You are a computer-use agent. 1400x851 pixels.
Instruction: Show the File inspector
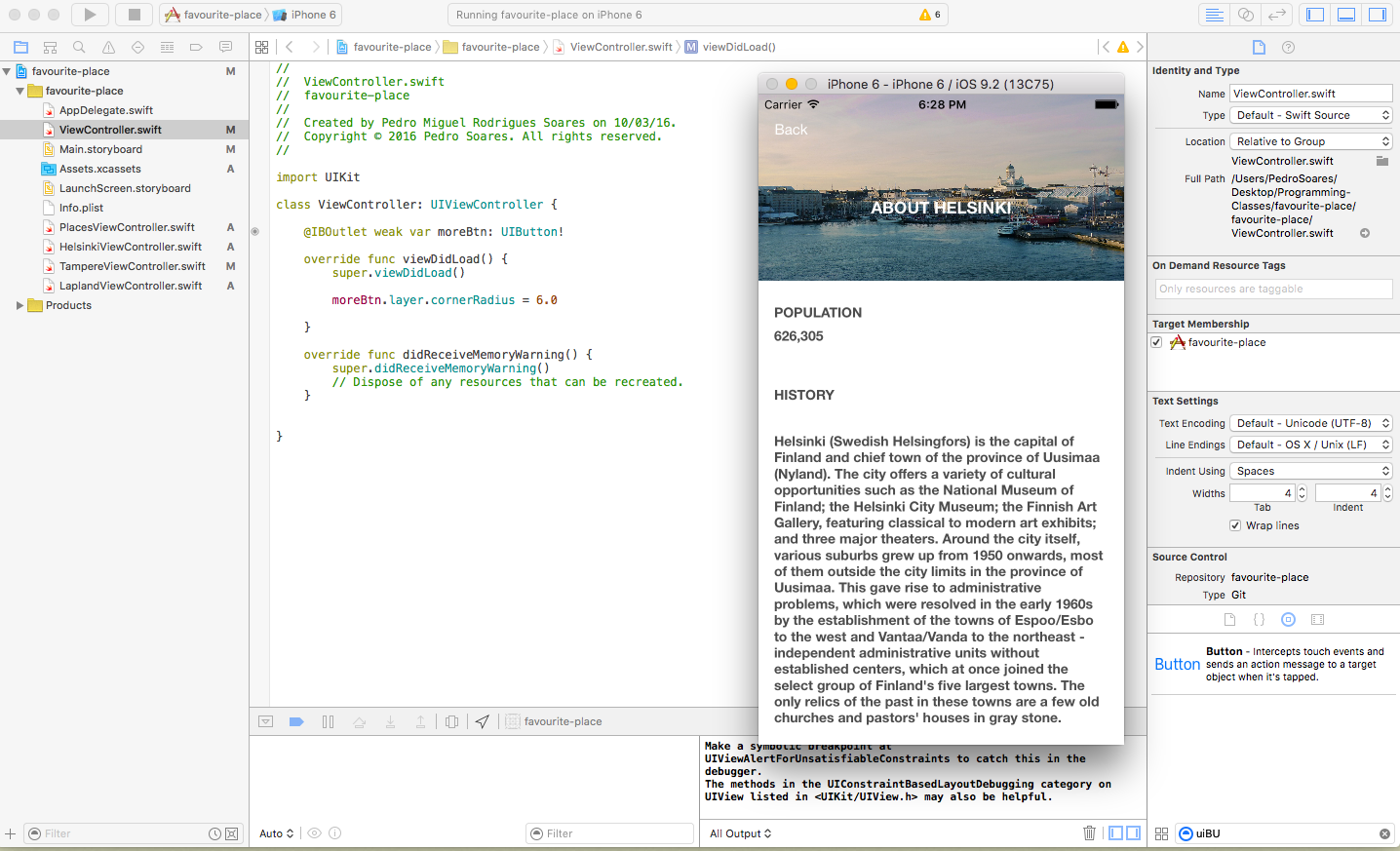coord(1259,47)
